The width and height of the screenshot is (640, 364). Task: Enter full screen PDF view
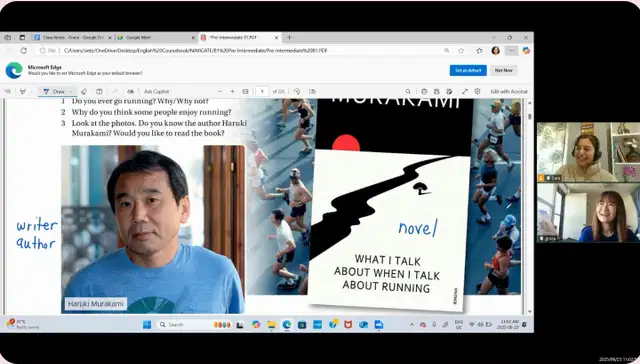pos(464,91)
